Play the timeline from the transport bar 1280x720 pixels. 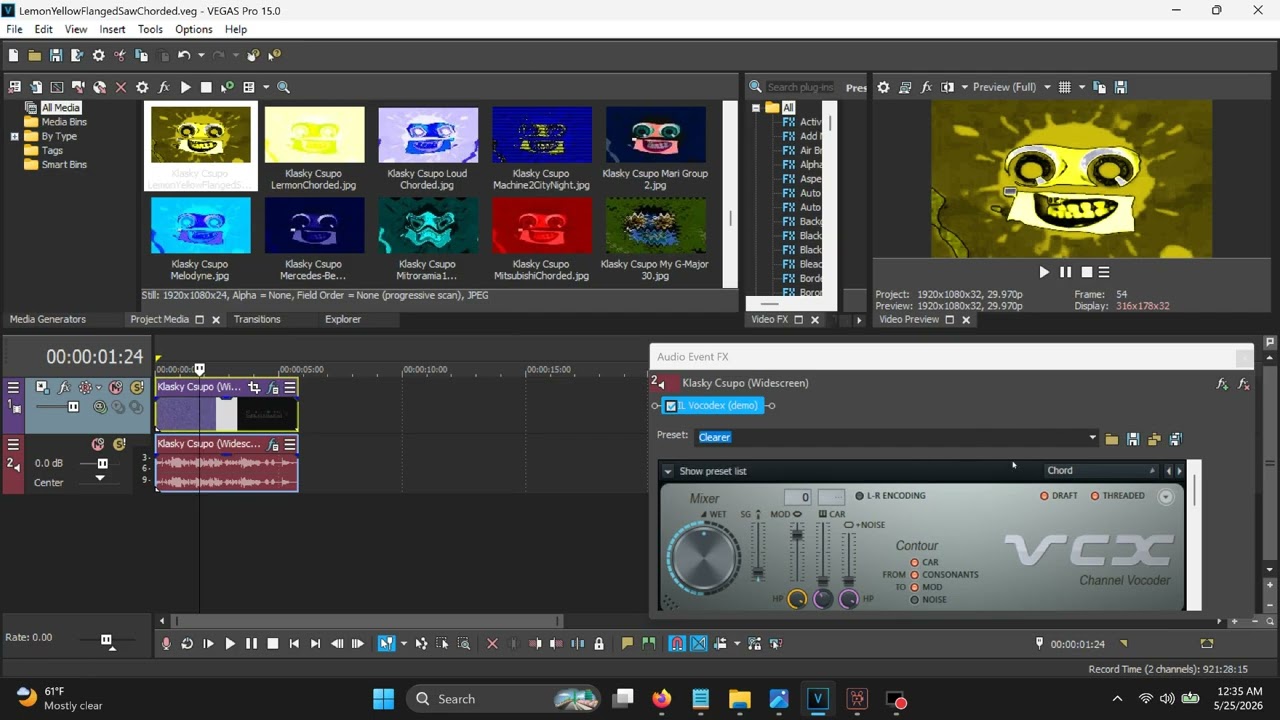coord(230,644)
